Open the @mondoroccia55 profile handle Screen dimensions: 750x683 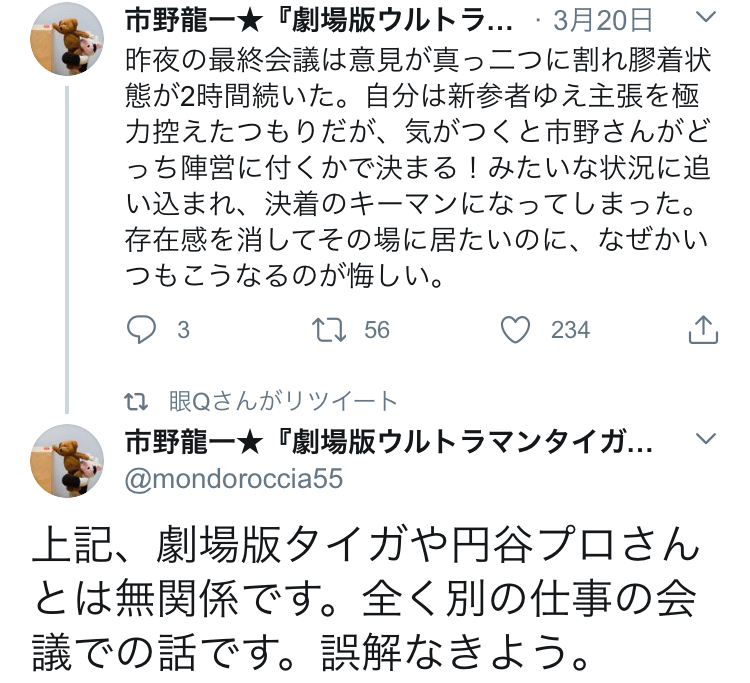(x=235, y=479)
